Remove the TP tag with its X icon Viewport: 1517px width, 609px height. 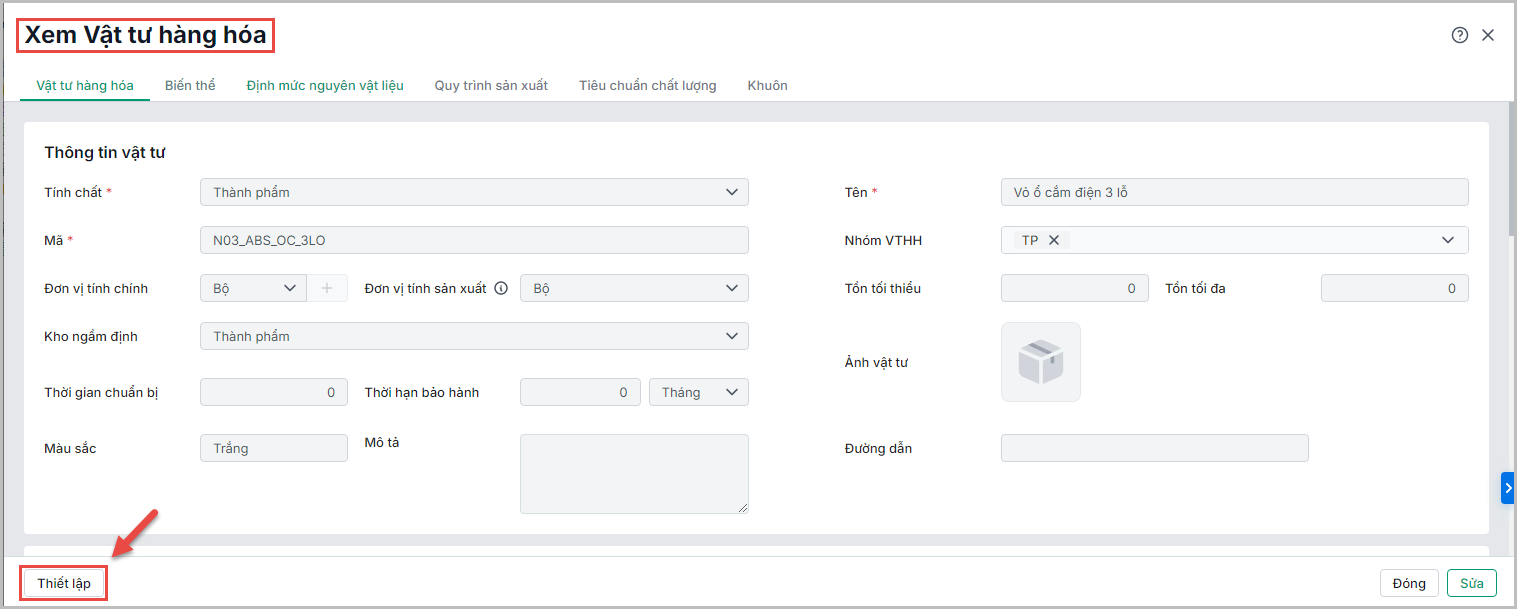coord(1053,240)
